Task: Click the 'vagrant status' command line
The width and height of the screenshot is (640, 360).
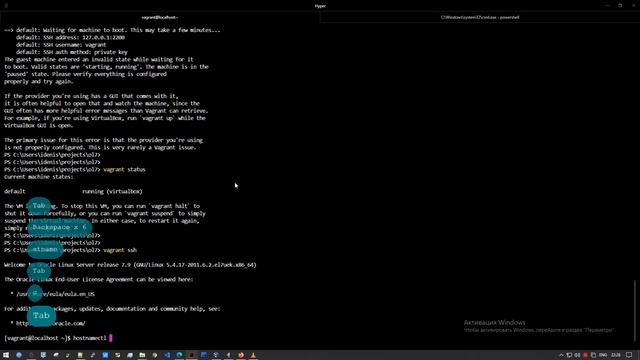Action: (x=75, y=169)
